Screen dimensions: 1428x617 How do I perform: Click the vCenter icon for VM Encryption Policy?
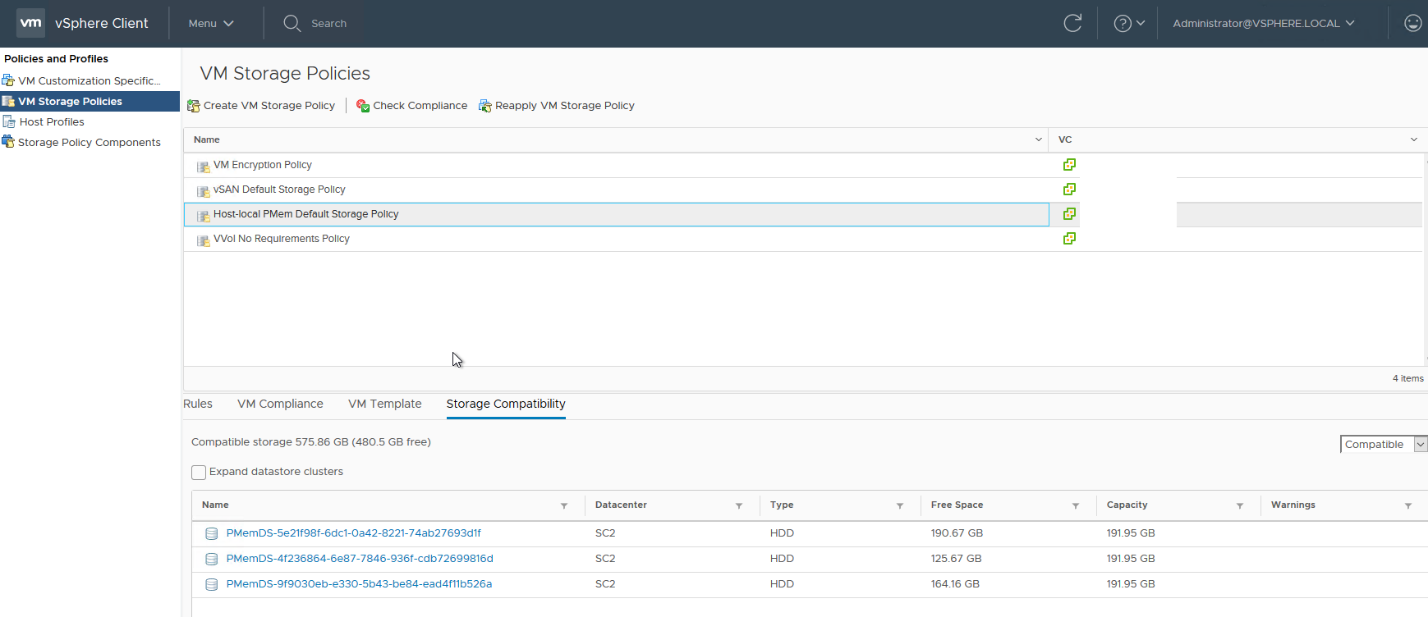[x=1069, y=165]
